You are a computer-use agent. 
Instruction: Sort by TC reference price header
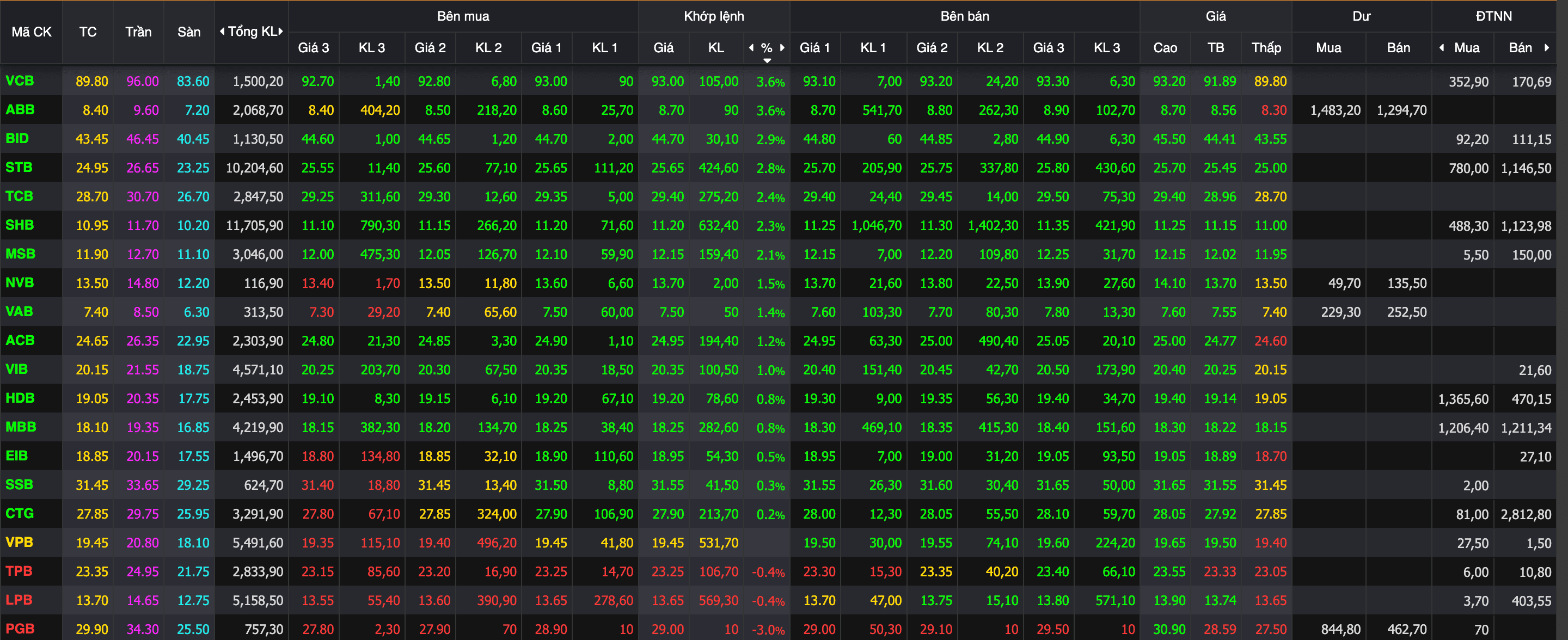click(88, 32)
